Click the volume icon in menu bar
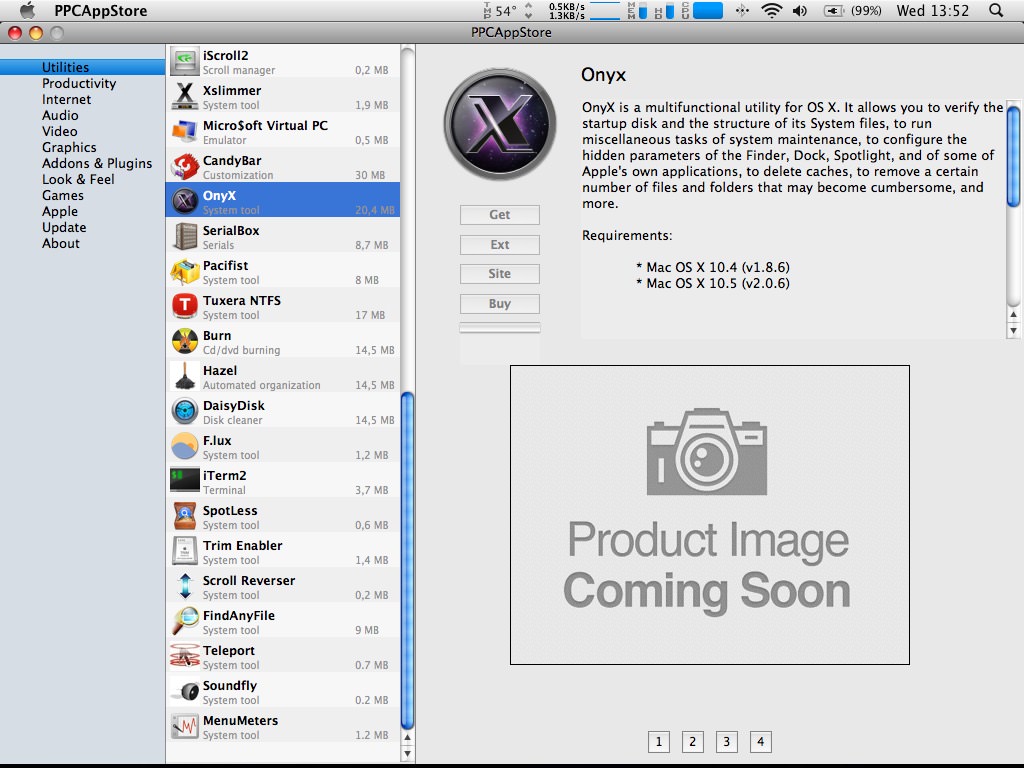Image resolution: width=1024 pixels, height=768 pixels. tap(799, 10)
